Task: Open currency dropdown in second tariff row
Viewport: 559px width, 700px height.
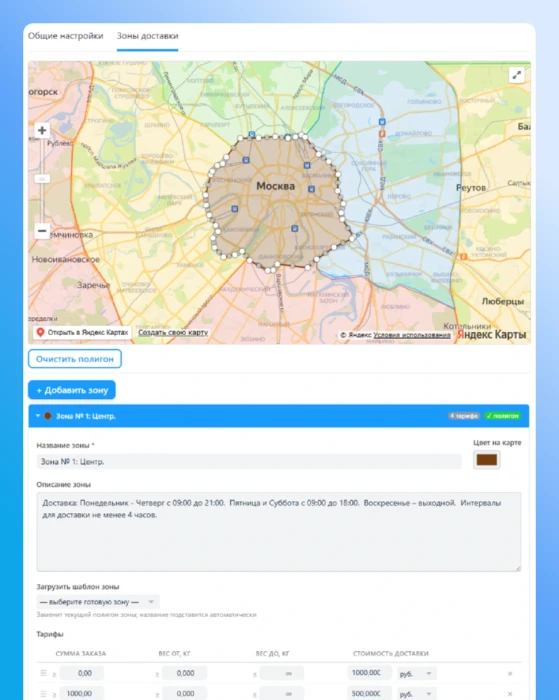Action: click(x=417, y=694)
